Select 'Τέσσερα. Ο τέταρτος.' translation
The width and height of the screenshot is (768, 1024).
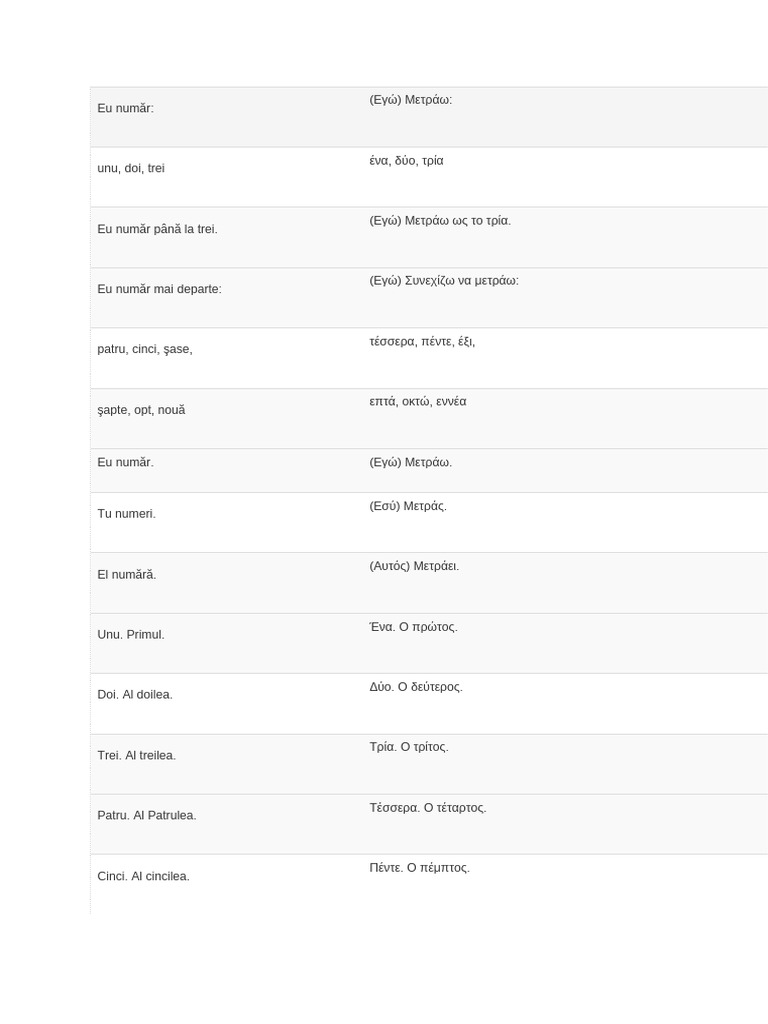tap(428, 808)
